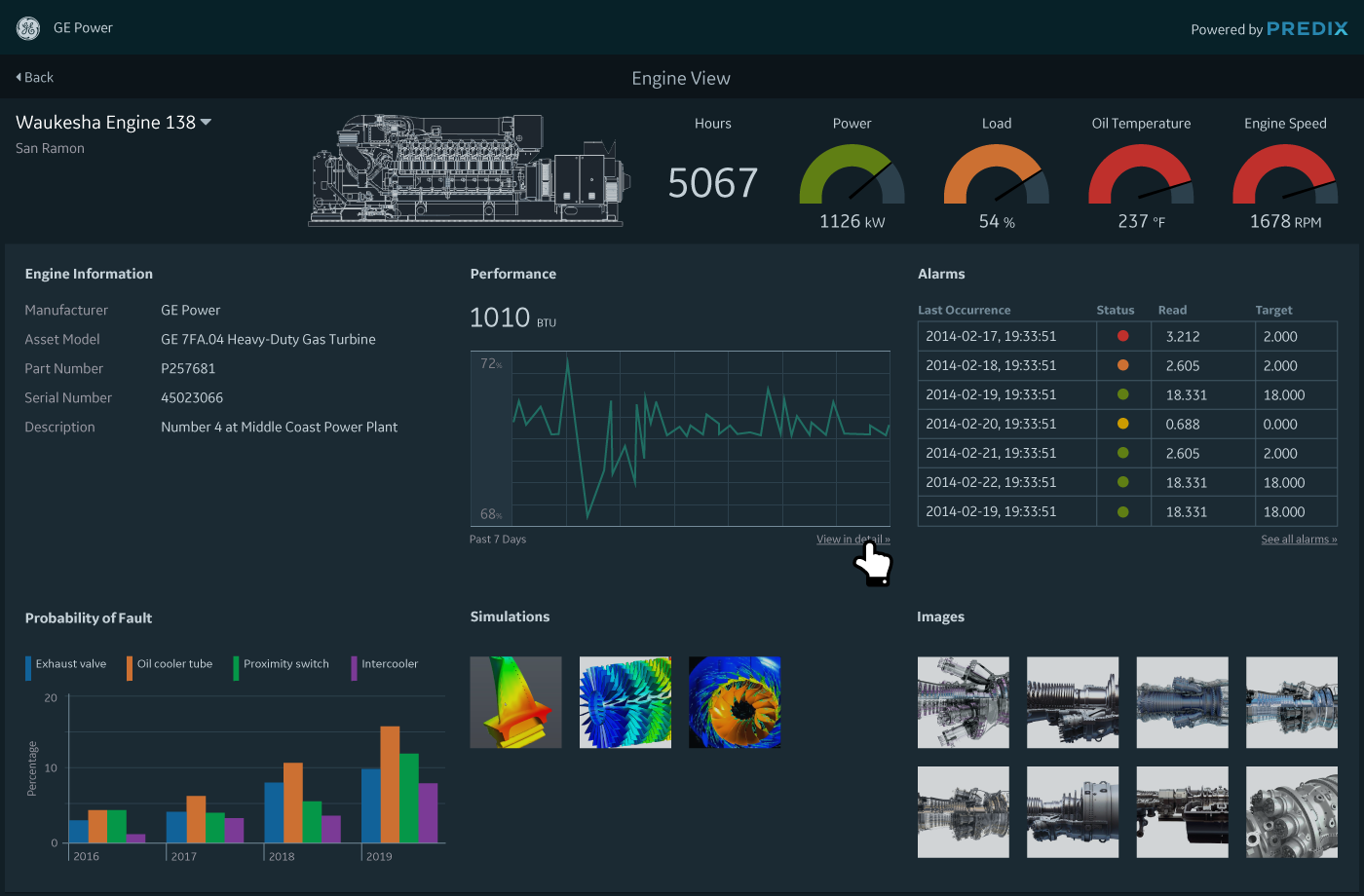Click the Power gauge dial
This screenshot has height=896, width=1364.
(x=852, y=174)
